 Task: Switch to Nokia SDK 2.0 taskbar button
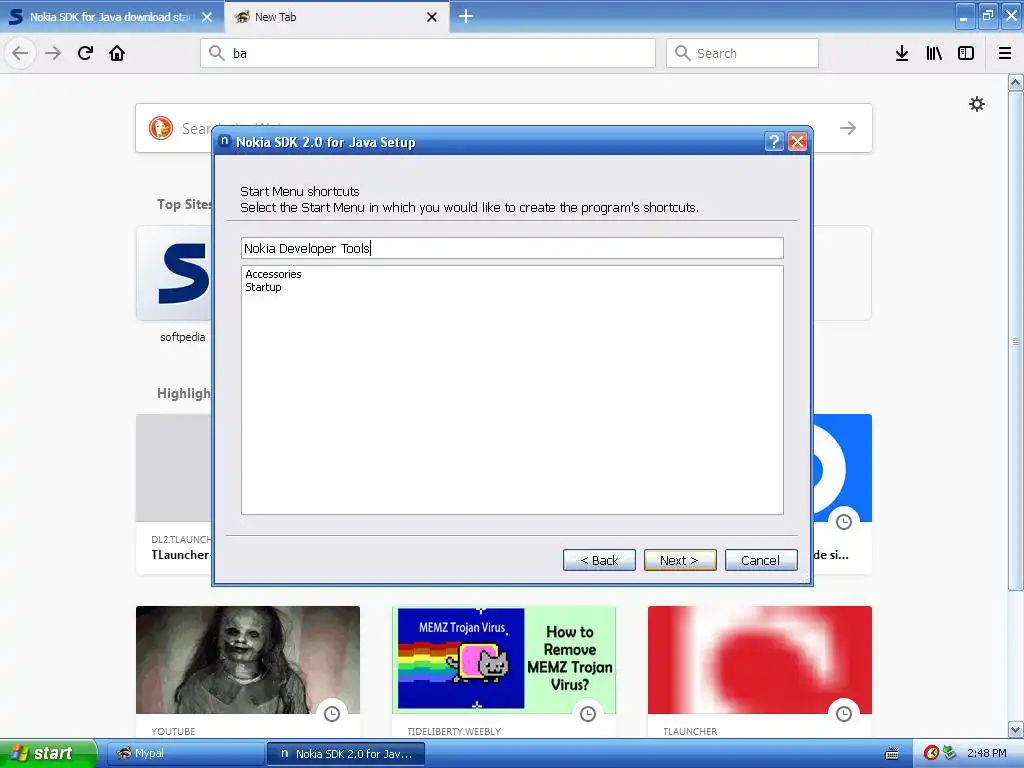(347, 754)
